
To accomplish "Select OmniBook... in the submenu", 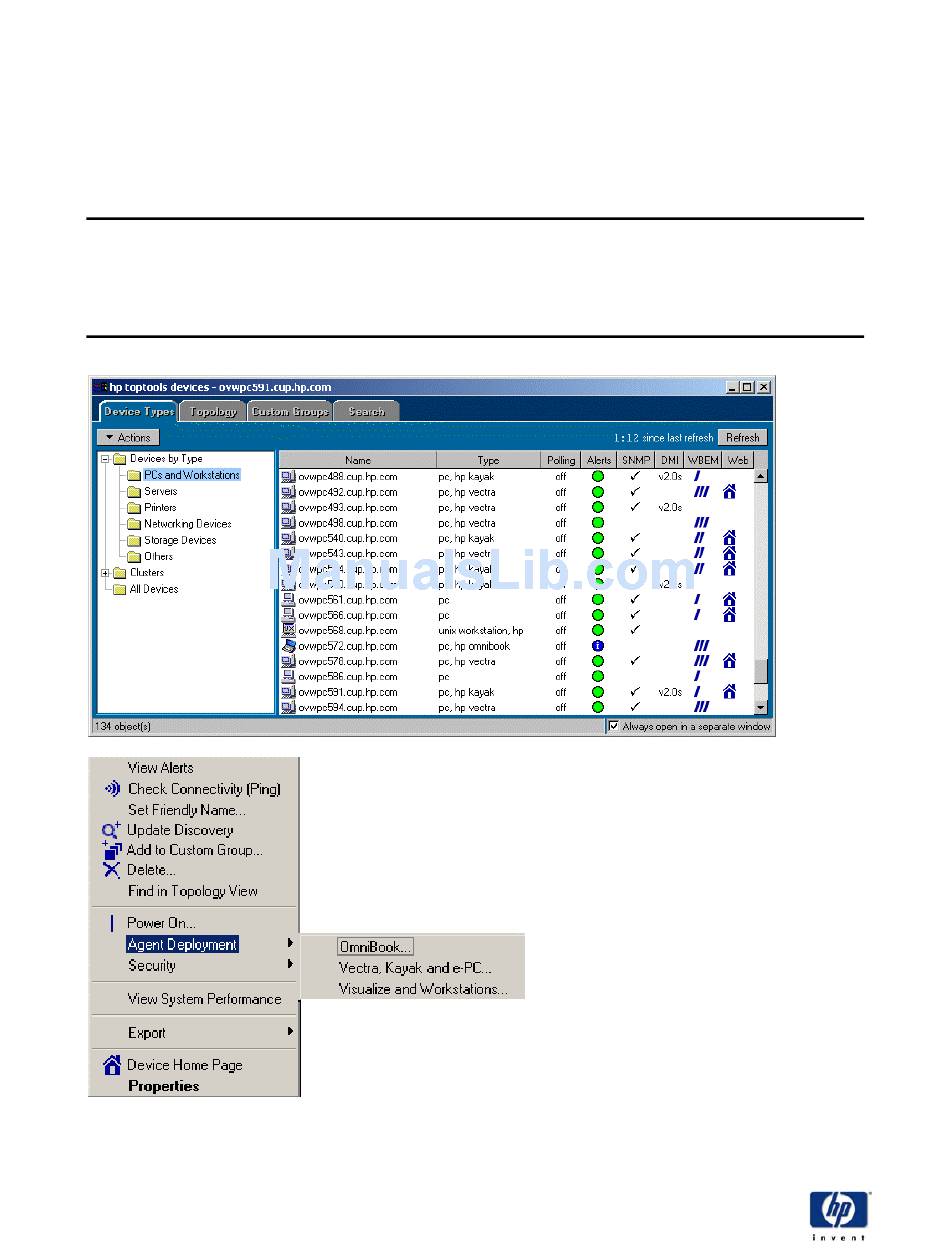I will click(375, 947).
